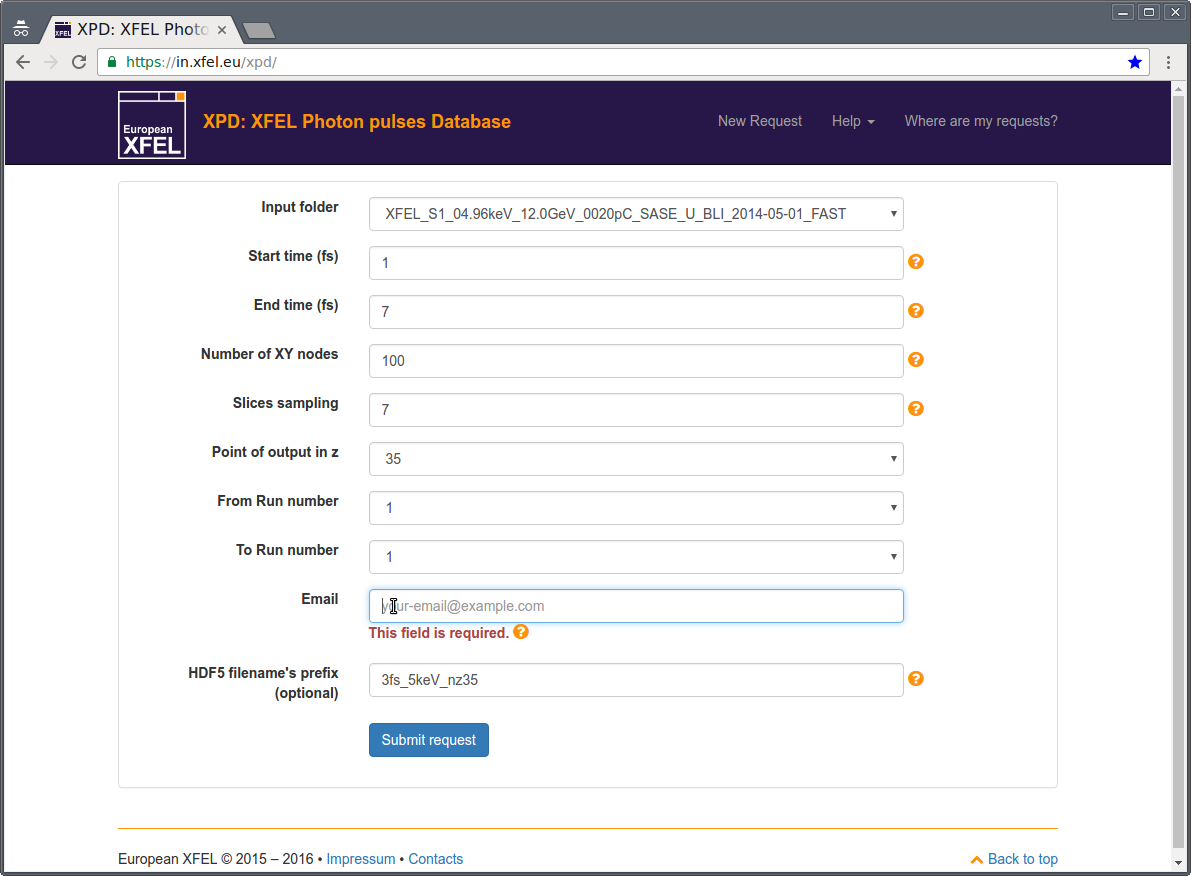The height and width of the screenshot is (876, 1191).
Task: Open the New Request page
Action: point(760,122)
